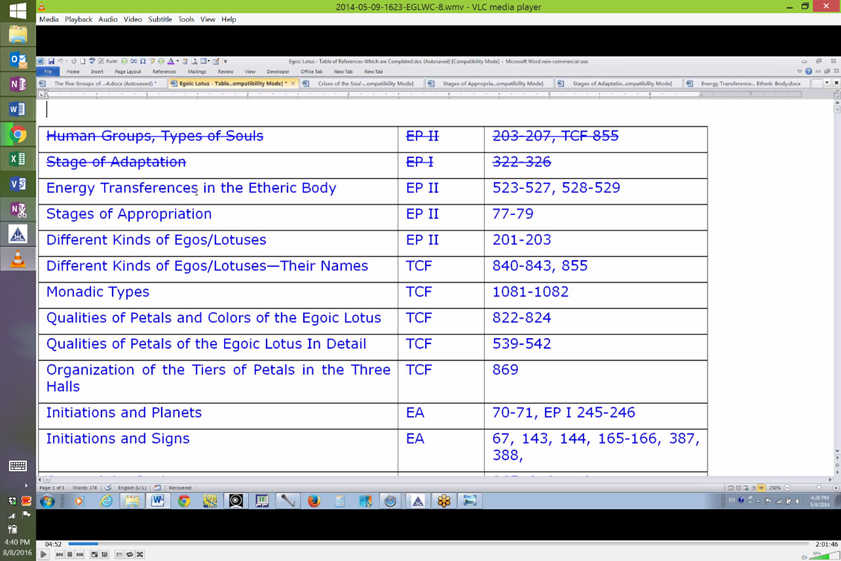Toggle fullscreen video in VLC controls
Viewport: 841px width, 561px height.
(x=94, y=554)
